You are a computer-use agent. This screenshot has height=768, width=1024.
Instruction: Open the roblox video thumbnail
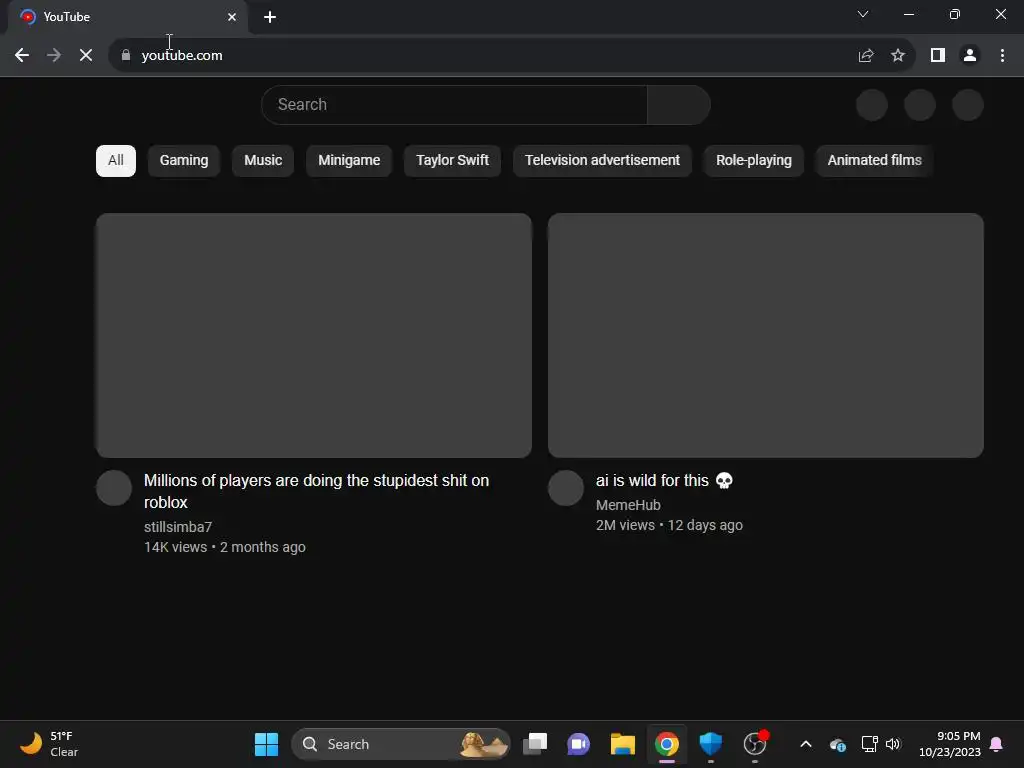click(314, 335)
